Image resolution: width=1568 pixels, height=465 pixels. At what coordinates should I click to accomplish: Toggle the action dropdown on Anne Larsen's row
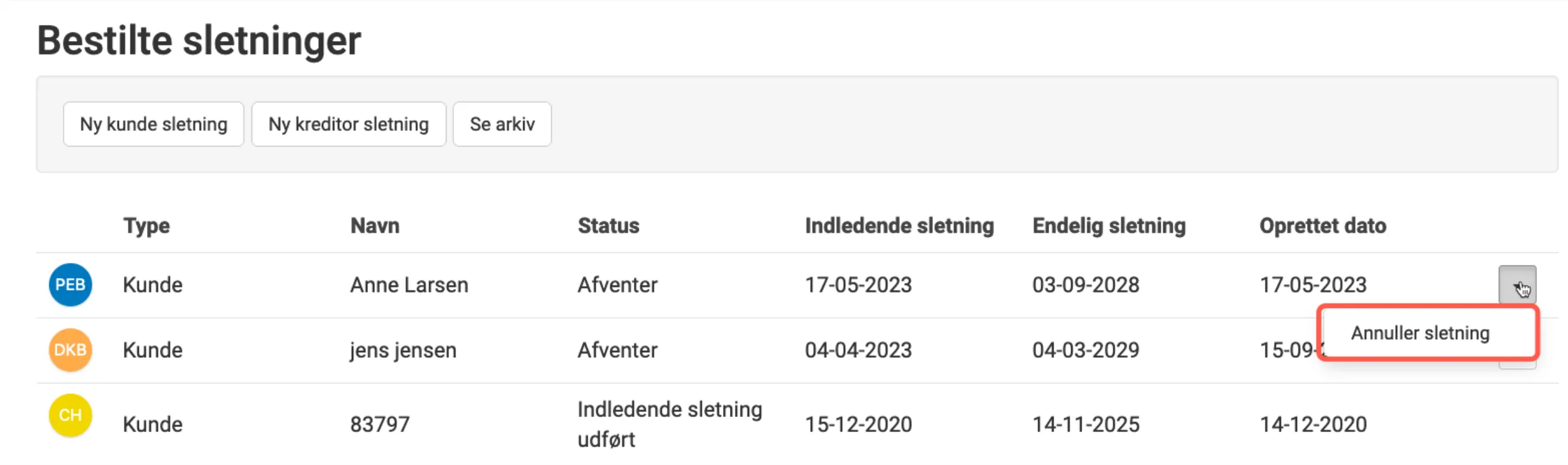1517,285
